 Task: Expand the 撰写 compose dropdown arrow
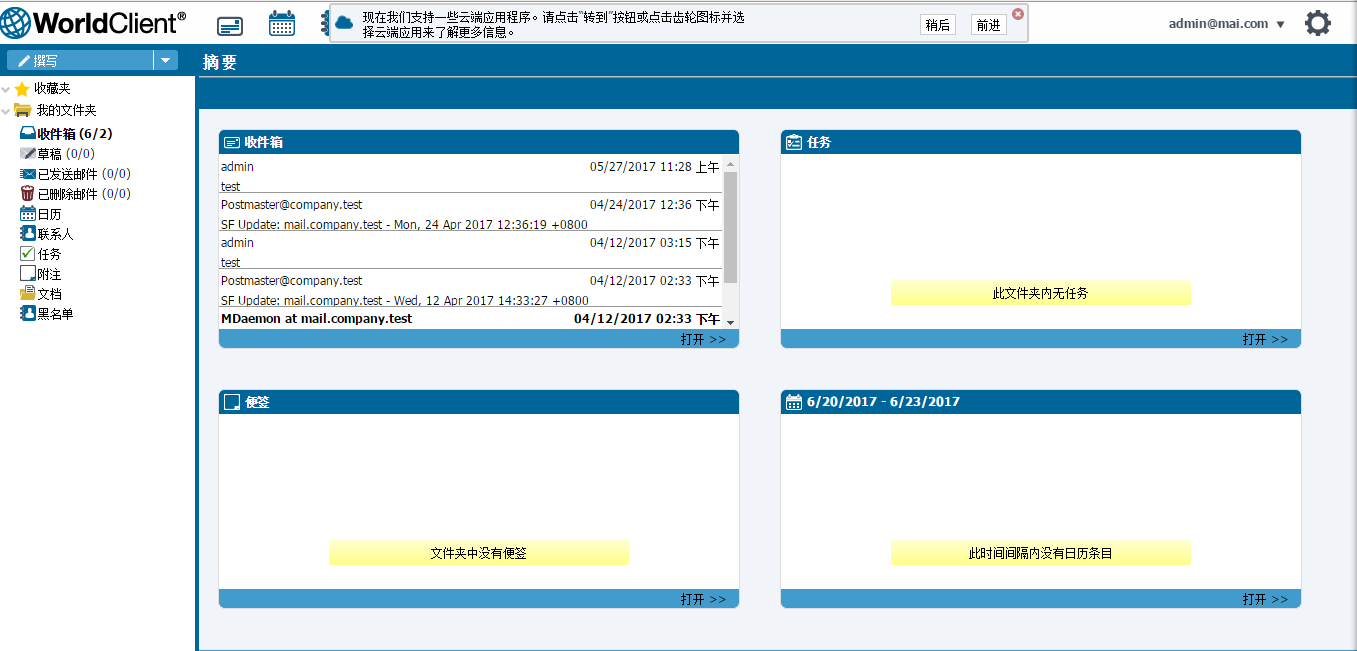[x=165, y=61]
